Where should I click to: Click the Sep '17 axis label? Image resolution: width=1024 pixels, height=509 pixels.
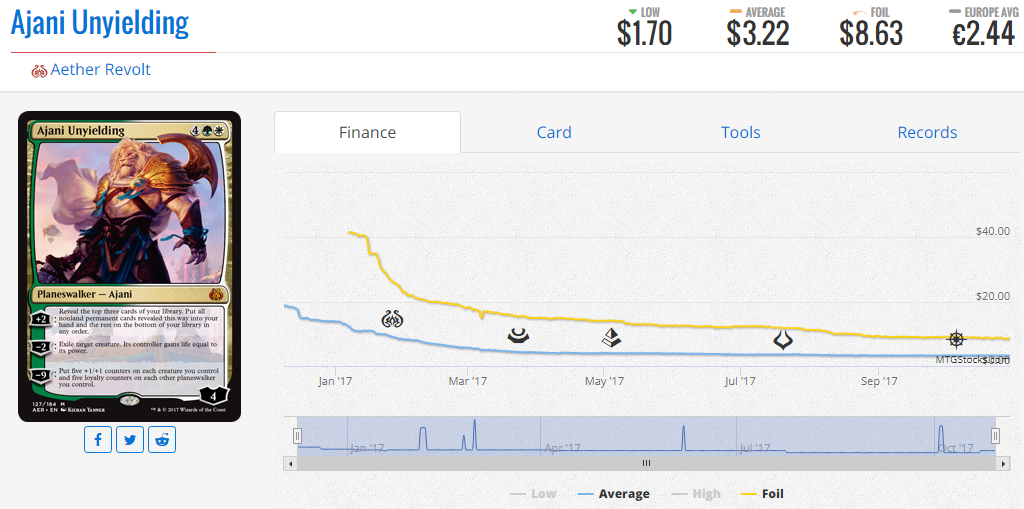(x=879, y=381)
